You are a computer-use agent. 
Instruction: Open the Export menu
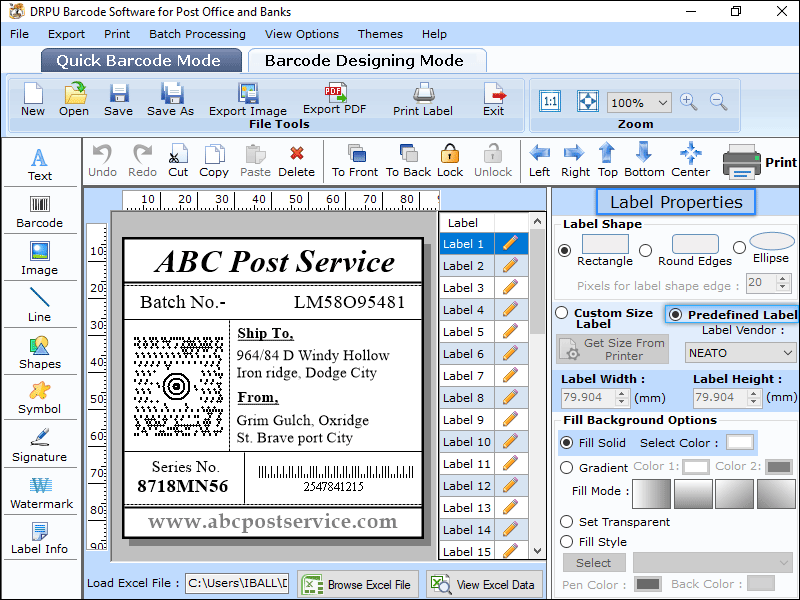click(66, 34)
